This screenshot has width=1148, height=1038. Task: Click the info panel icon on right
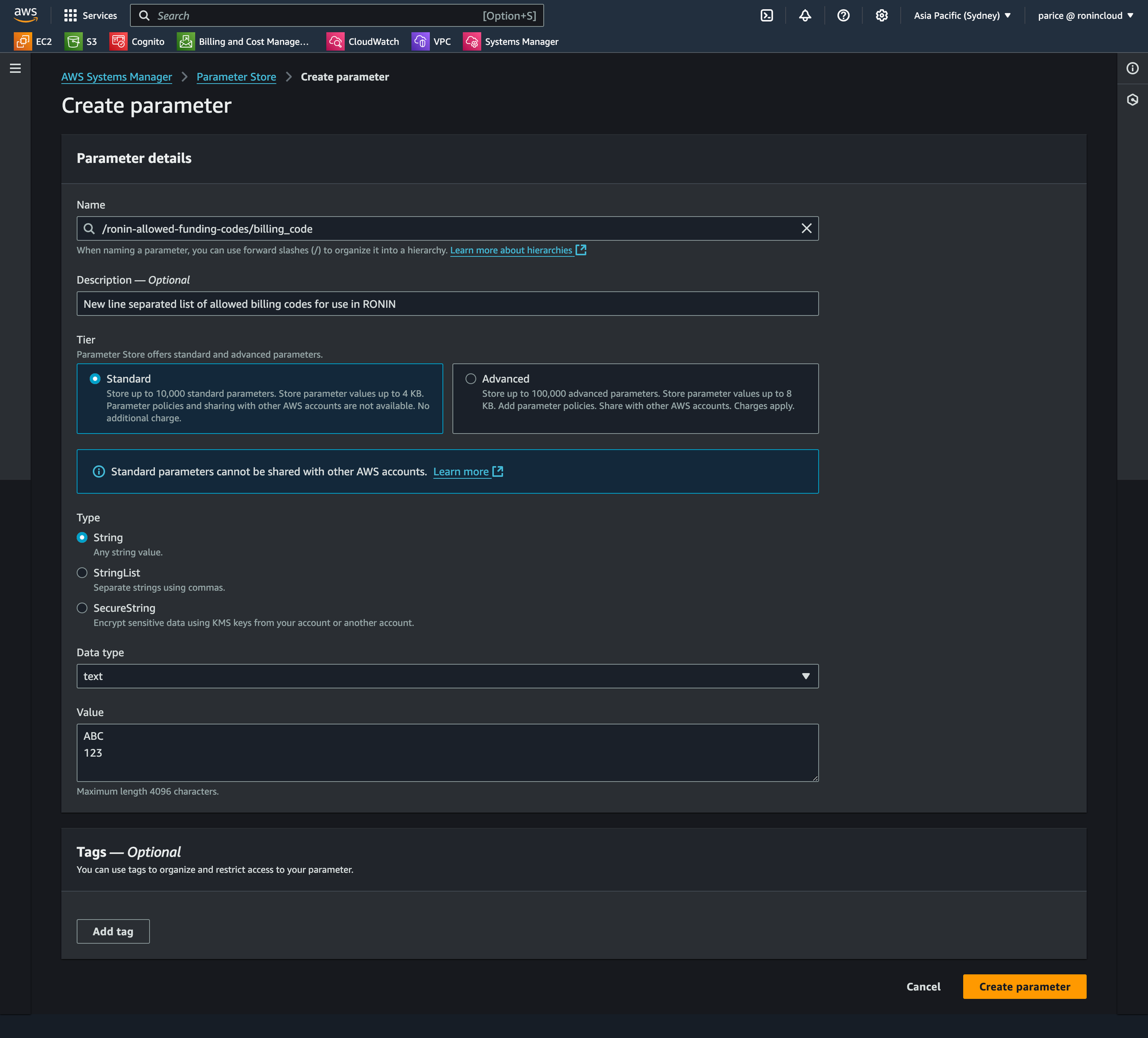1133,68
